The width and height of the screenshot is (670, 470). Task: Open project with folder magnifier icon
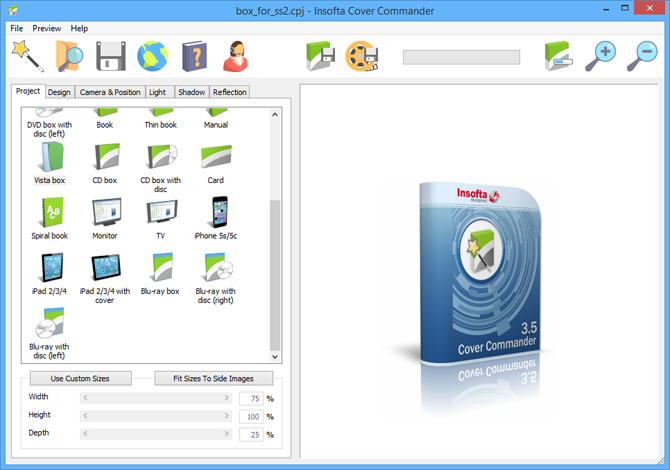[68, 55]
